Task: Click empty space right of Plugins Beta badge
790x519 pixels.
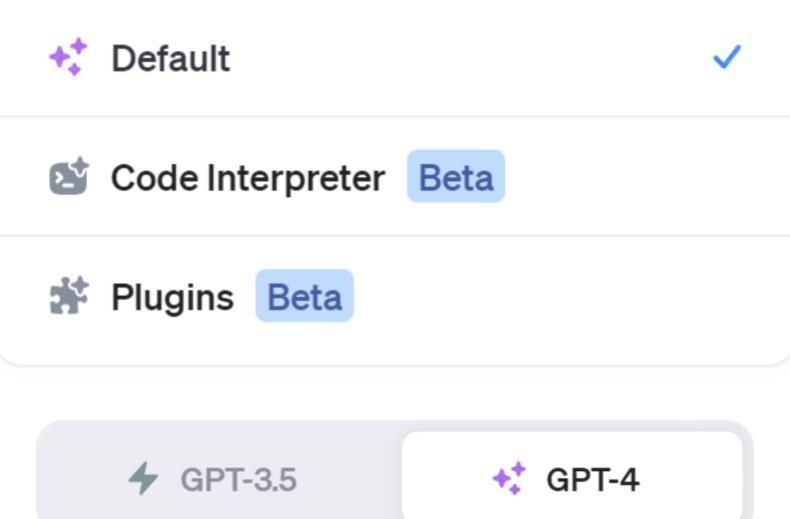Action: (569, 296)
